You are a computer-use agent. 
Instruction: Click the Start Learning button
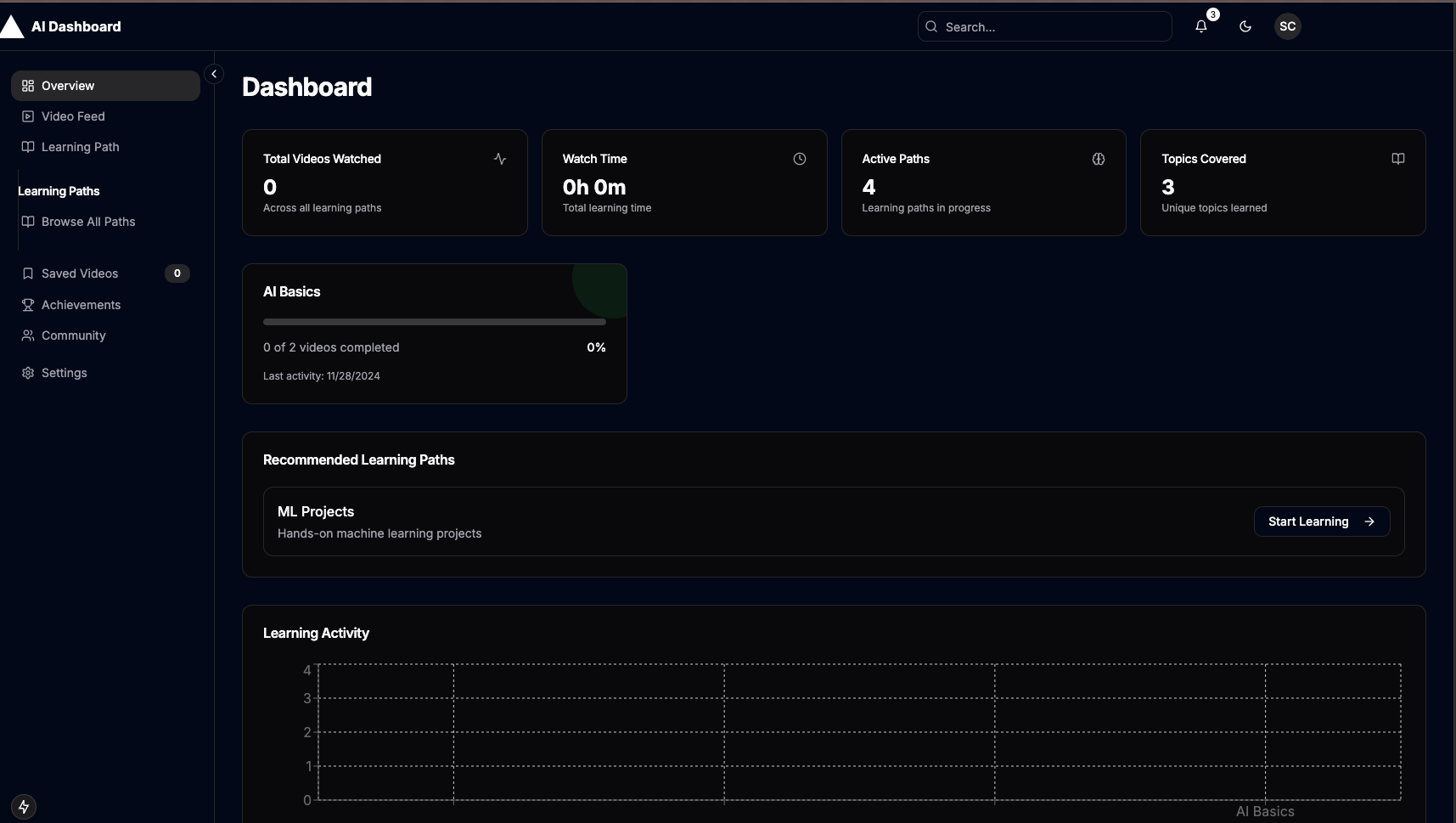point(1322,521)
